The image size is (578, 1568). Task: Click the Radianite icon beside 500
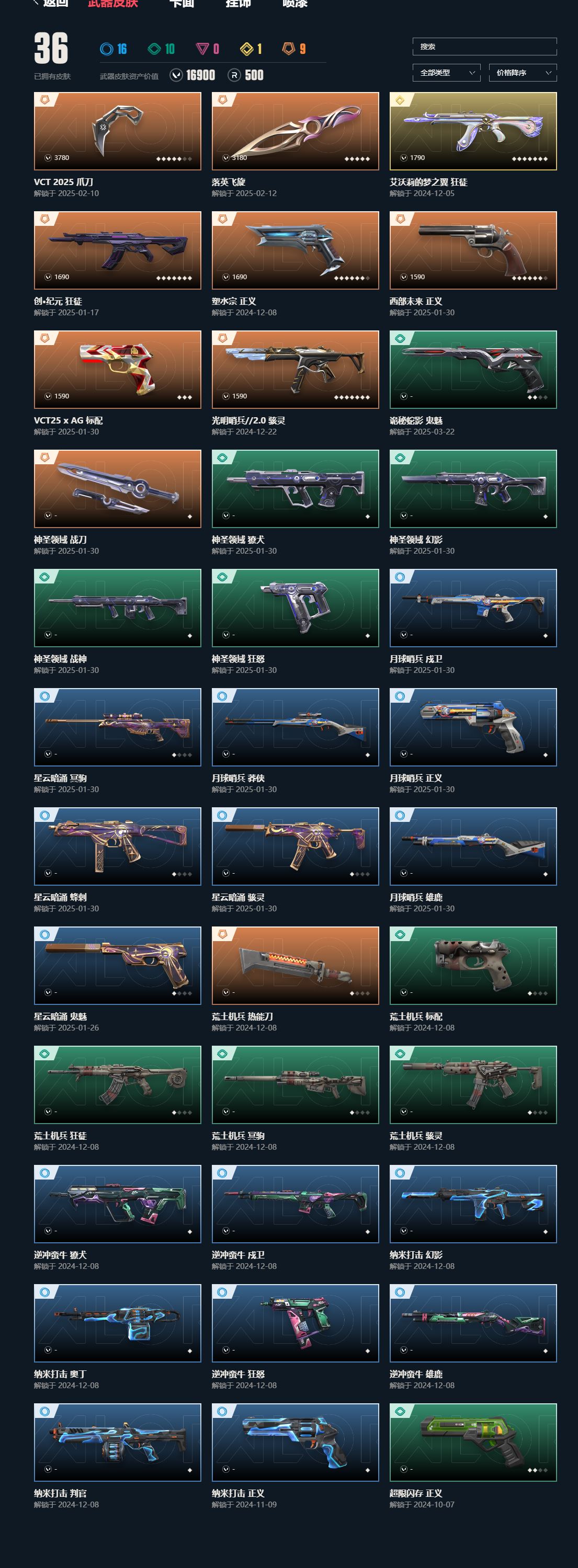(x=234, y=75)
